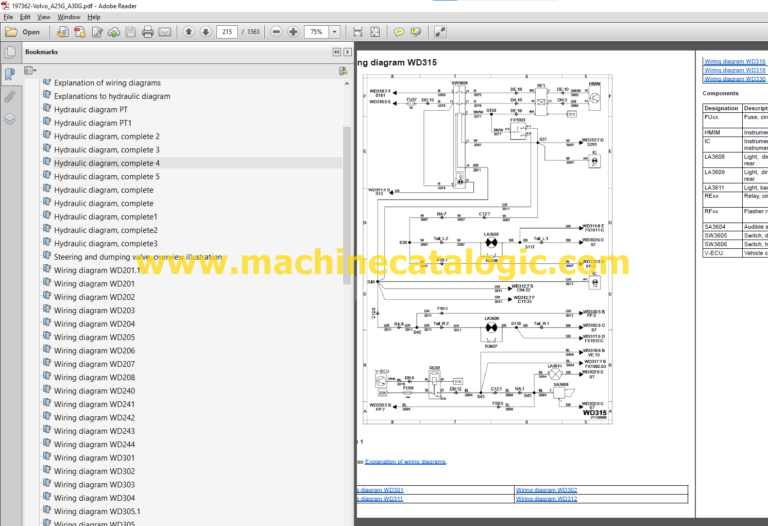Image resolution: width=768 pixels, height=526 pixels.
Task: Click bookmark icon beside Wiring diagram WD301
Action: click(x=47, y=457)
